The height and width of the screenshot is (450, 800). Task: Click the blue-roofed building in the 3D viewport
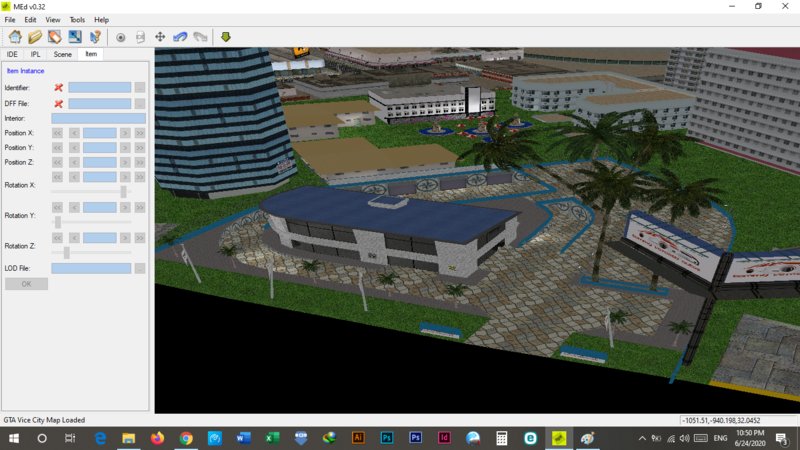click(x=388, y=232)
